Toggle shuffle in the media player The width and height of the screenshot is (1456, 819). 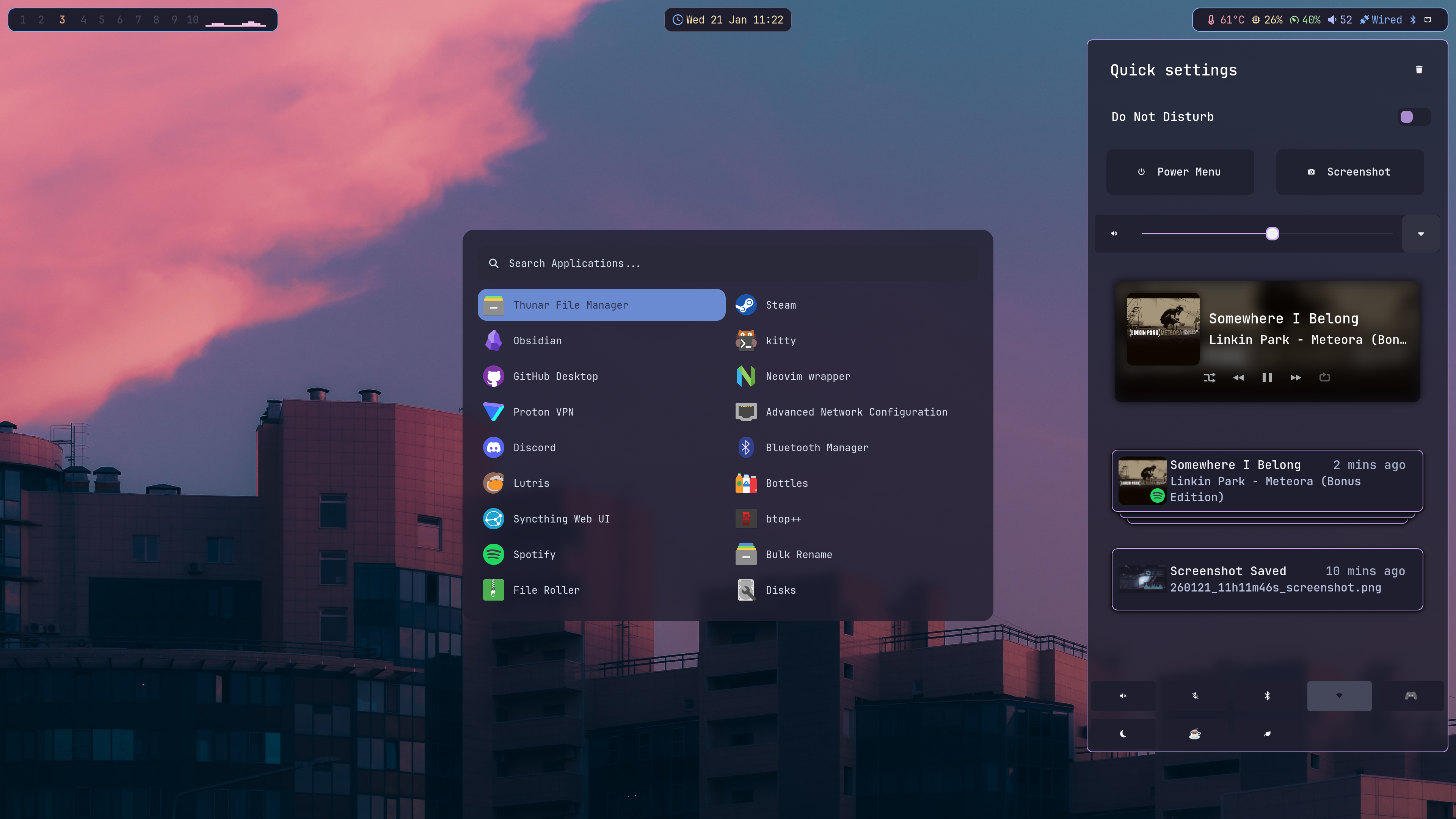(x=1210, y=378)
